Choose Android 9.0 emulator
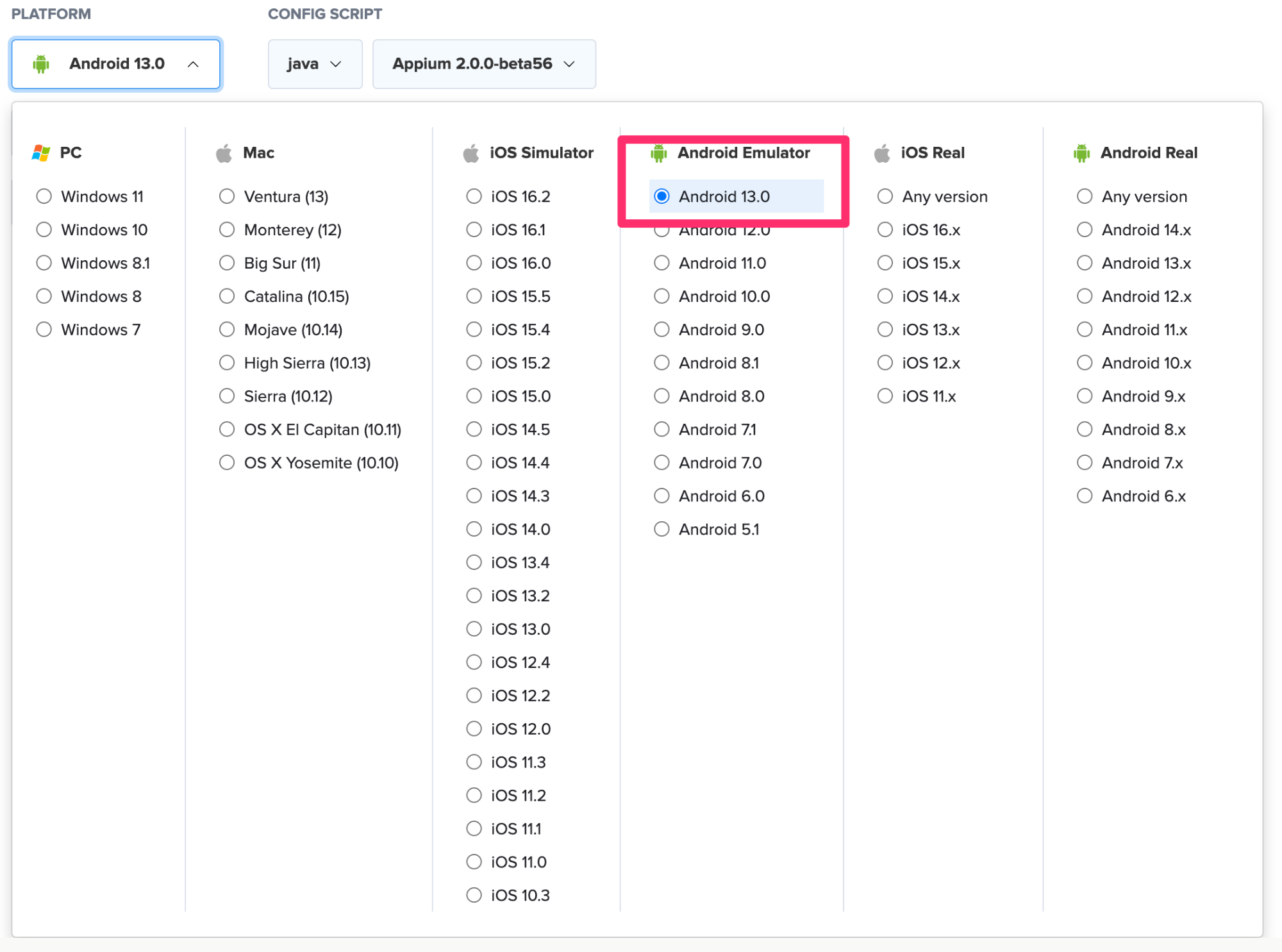 tap(709, 330)
